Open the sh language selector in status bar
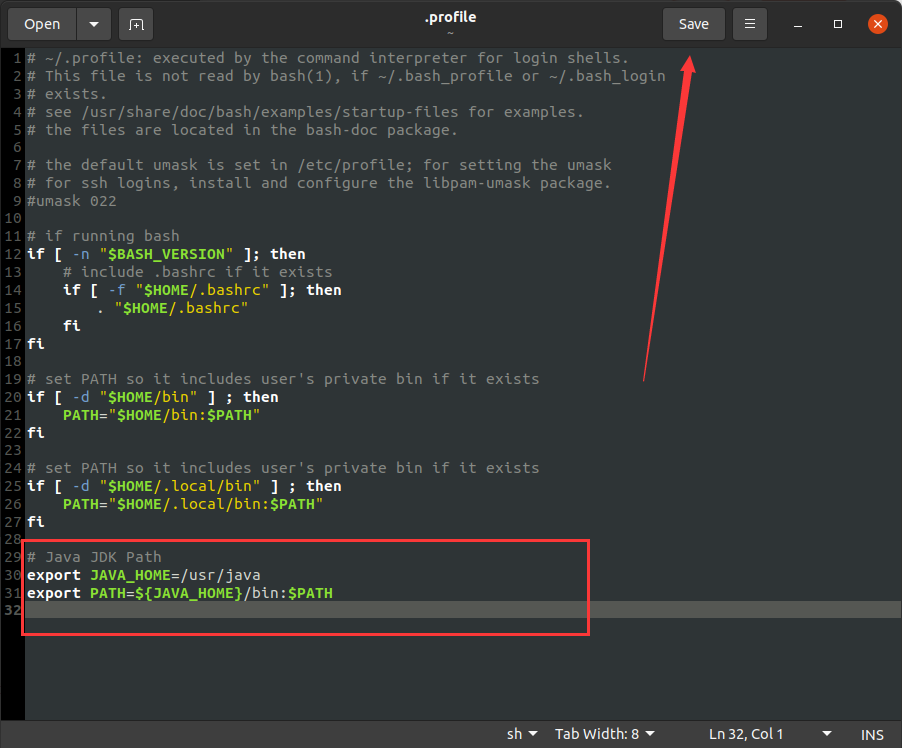Screen dimensions: 902x748 pos(522,734)
